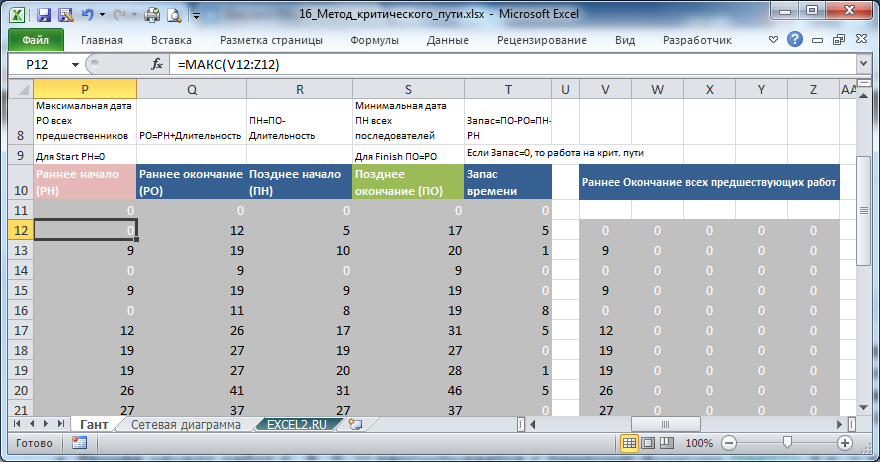
Task: Open the Рецензирование ribbon tab
Action: click(x=542, y=40)
